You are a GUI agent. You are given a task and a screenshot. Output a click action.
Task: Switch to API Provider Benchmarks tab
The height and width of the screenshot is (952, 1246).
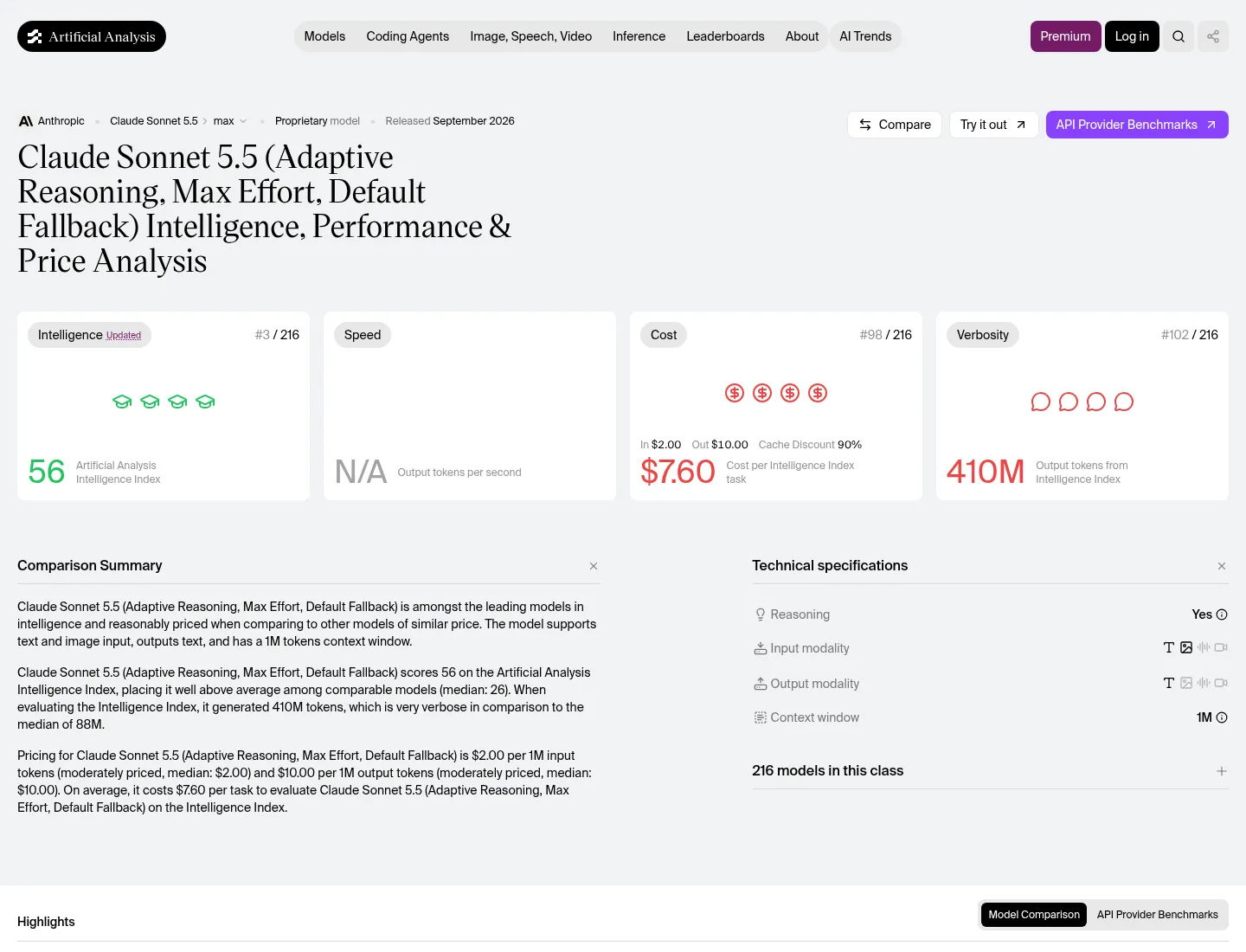point(1158,915)
